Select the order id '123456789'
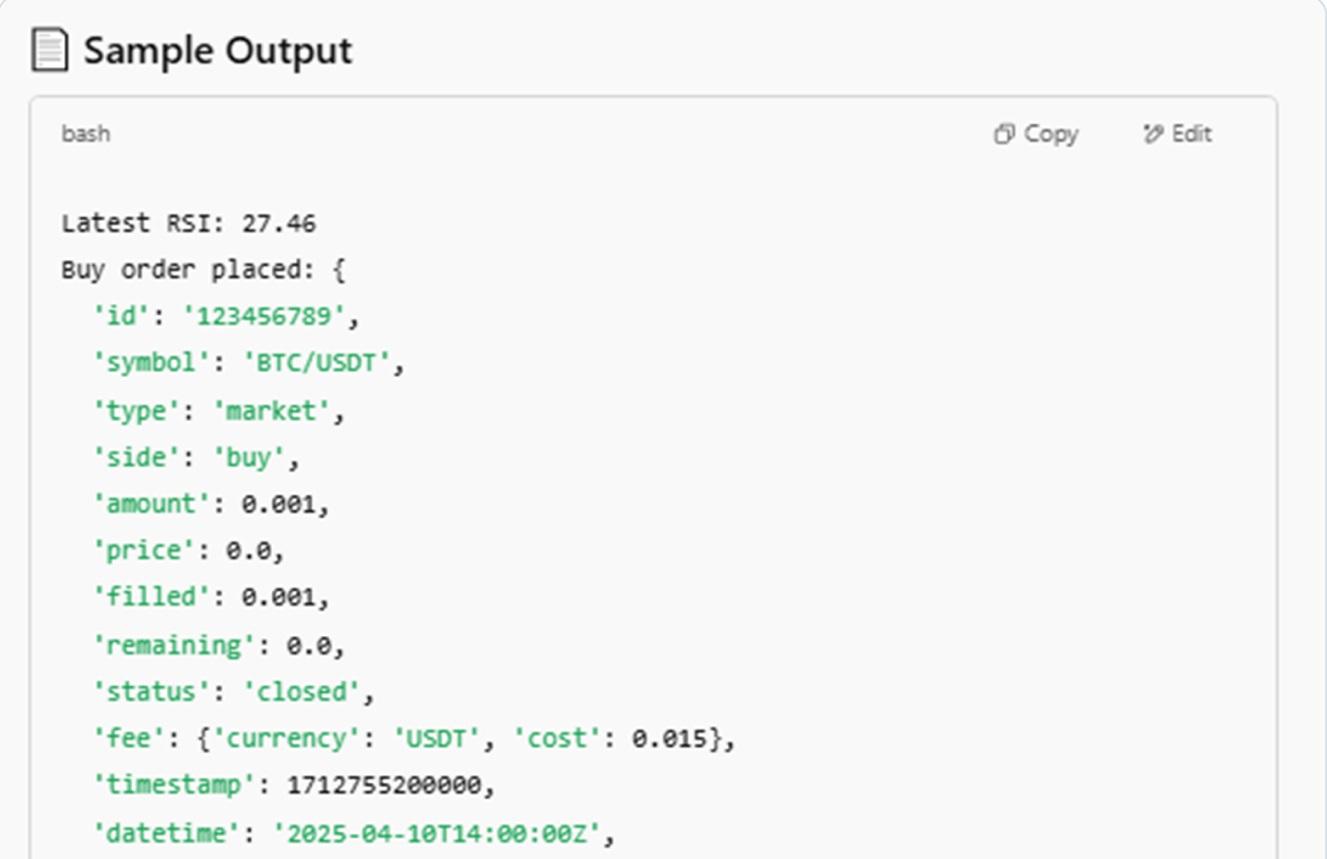Image resolution: width=1327 pixels, height=859 pixels. [x=264, y=317]
